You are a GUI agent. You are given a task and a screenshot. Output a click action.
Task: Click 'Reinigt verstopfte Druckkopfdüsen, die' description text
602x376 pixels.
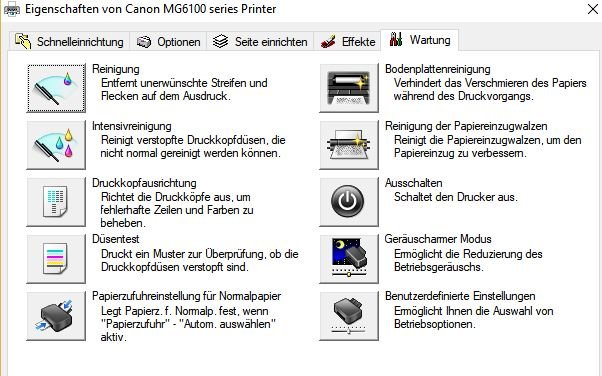pos(193,140)
